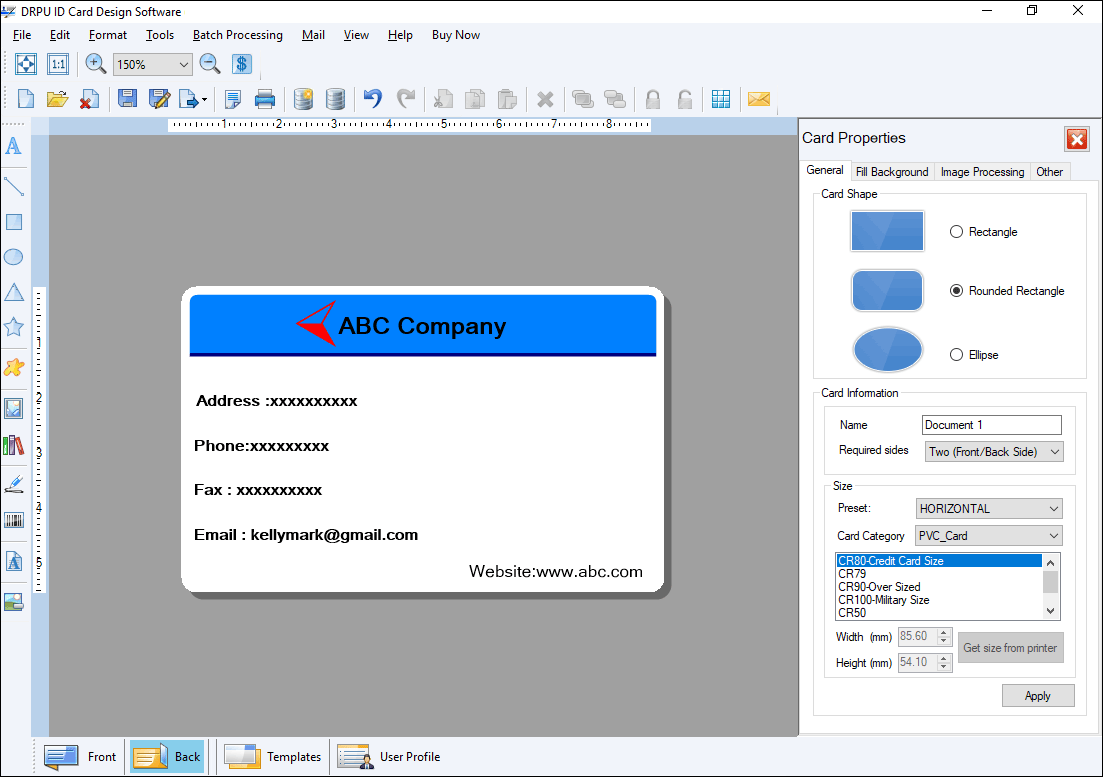Click the Save floppy disk icon

(x=127, y=99)
